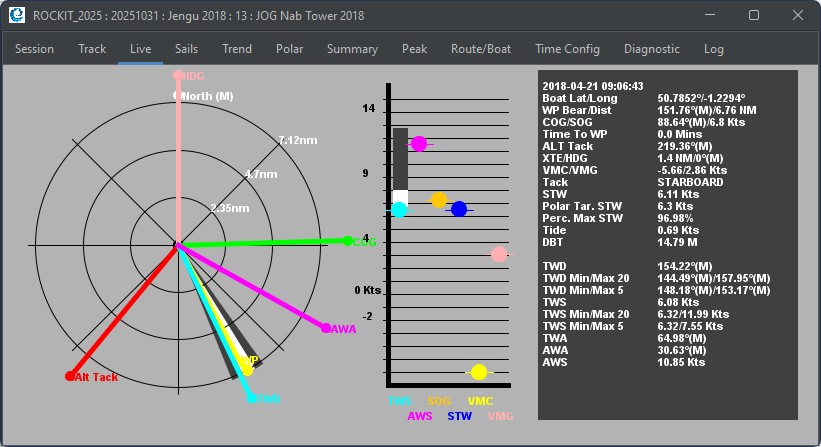Click the ROCKIT app icon in title bar
Screen dimensions: 821x447
pos(16,15)
